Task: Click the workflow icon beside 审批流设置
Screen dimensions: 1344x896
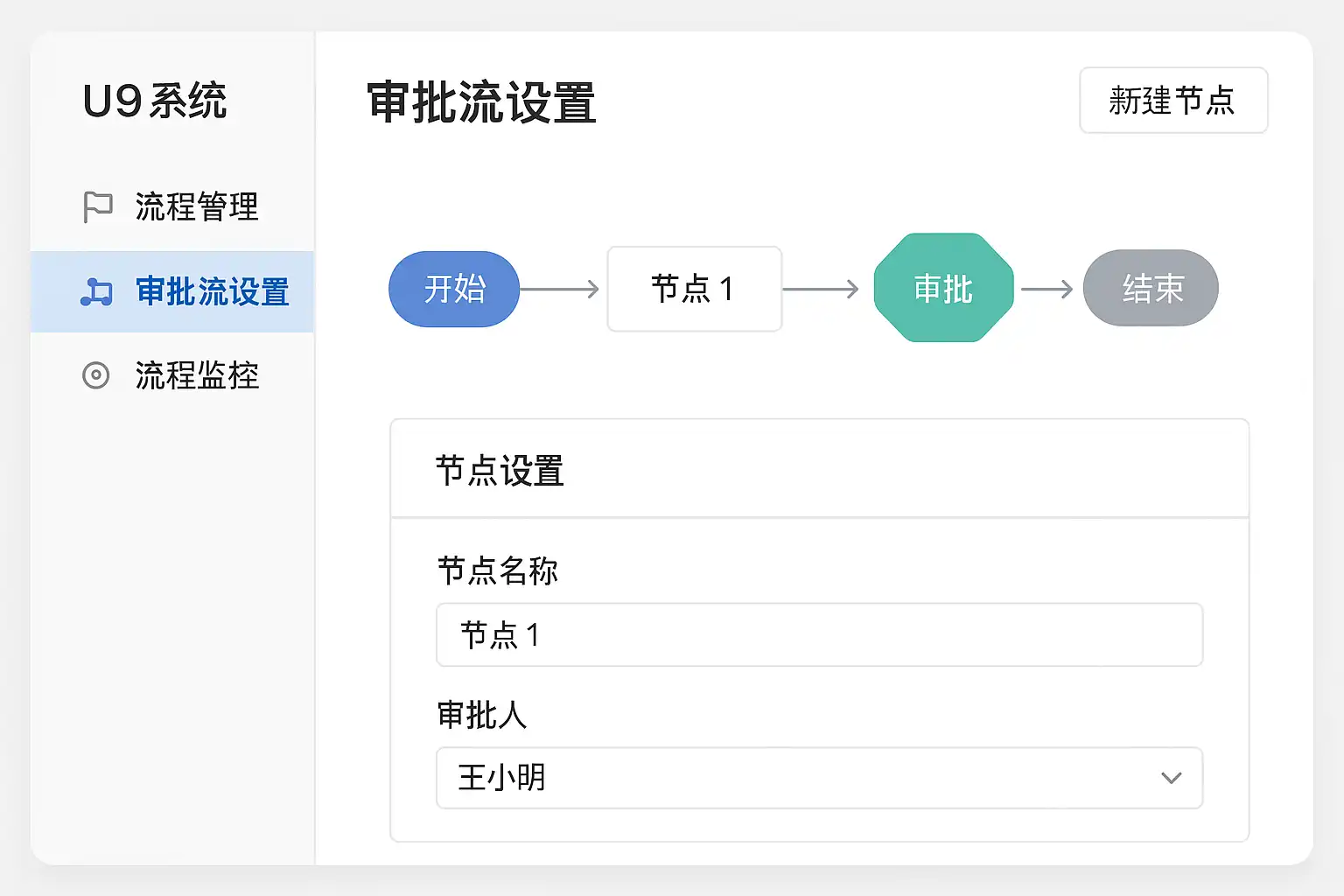Action: [96, 291]
